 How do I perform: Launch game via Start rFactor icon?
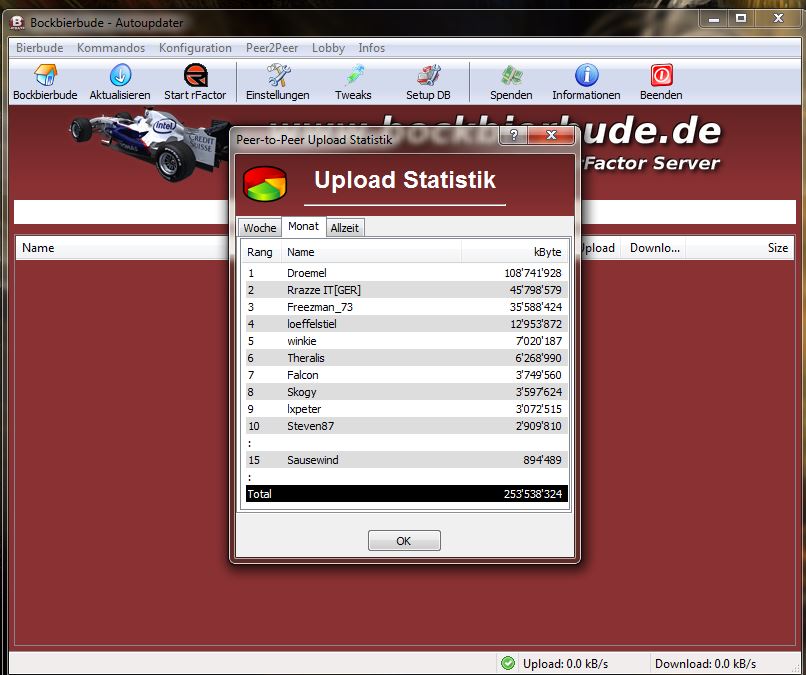(x=195, y=76)
